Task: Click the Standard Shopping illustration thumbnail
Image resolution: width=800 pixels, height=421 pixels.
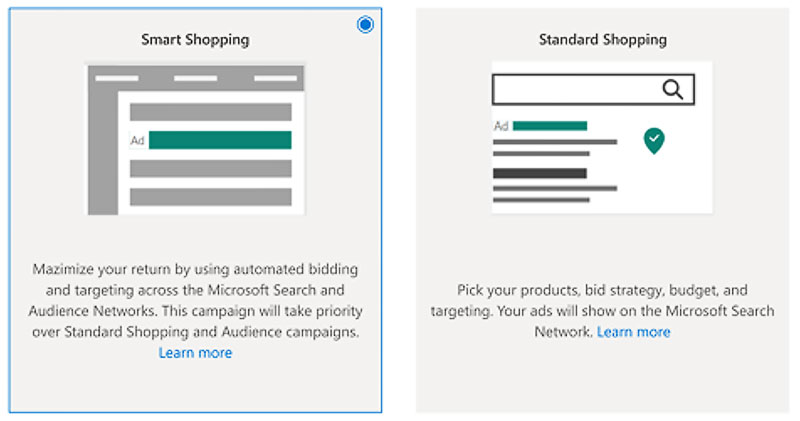Action: tap(602, 137)
